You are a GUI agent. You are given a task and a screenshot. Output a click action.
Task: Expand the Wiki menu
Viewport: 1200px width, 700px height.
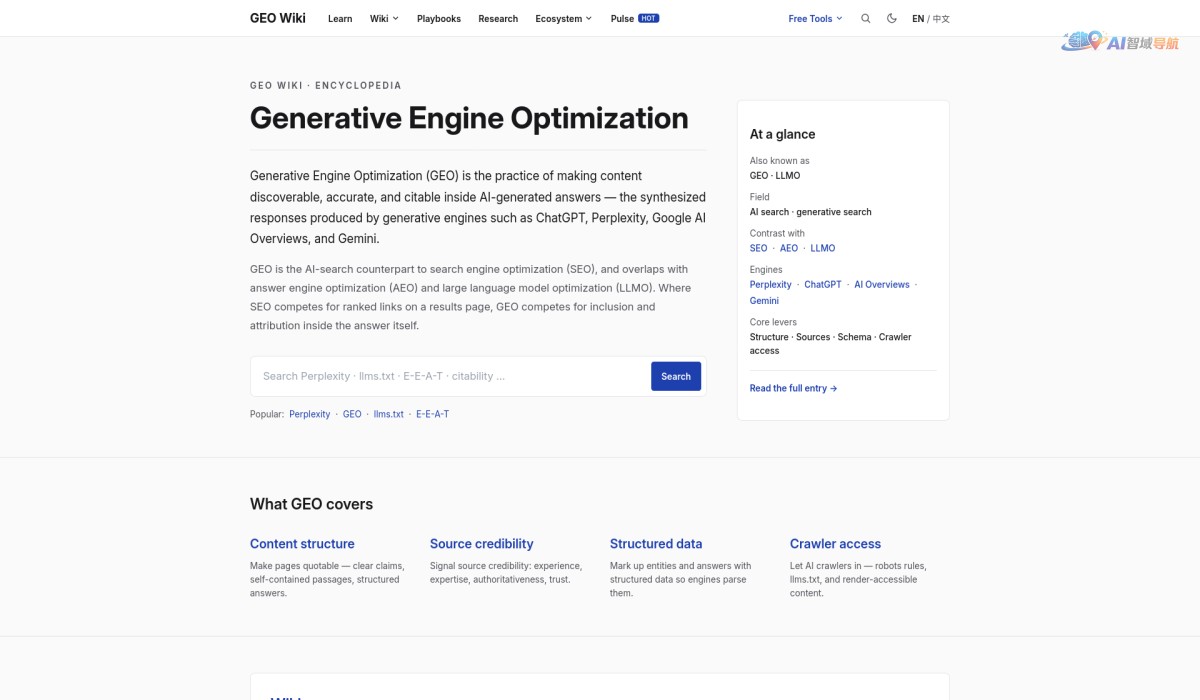tap(384, 19)
